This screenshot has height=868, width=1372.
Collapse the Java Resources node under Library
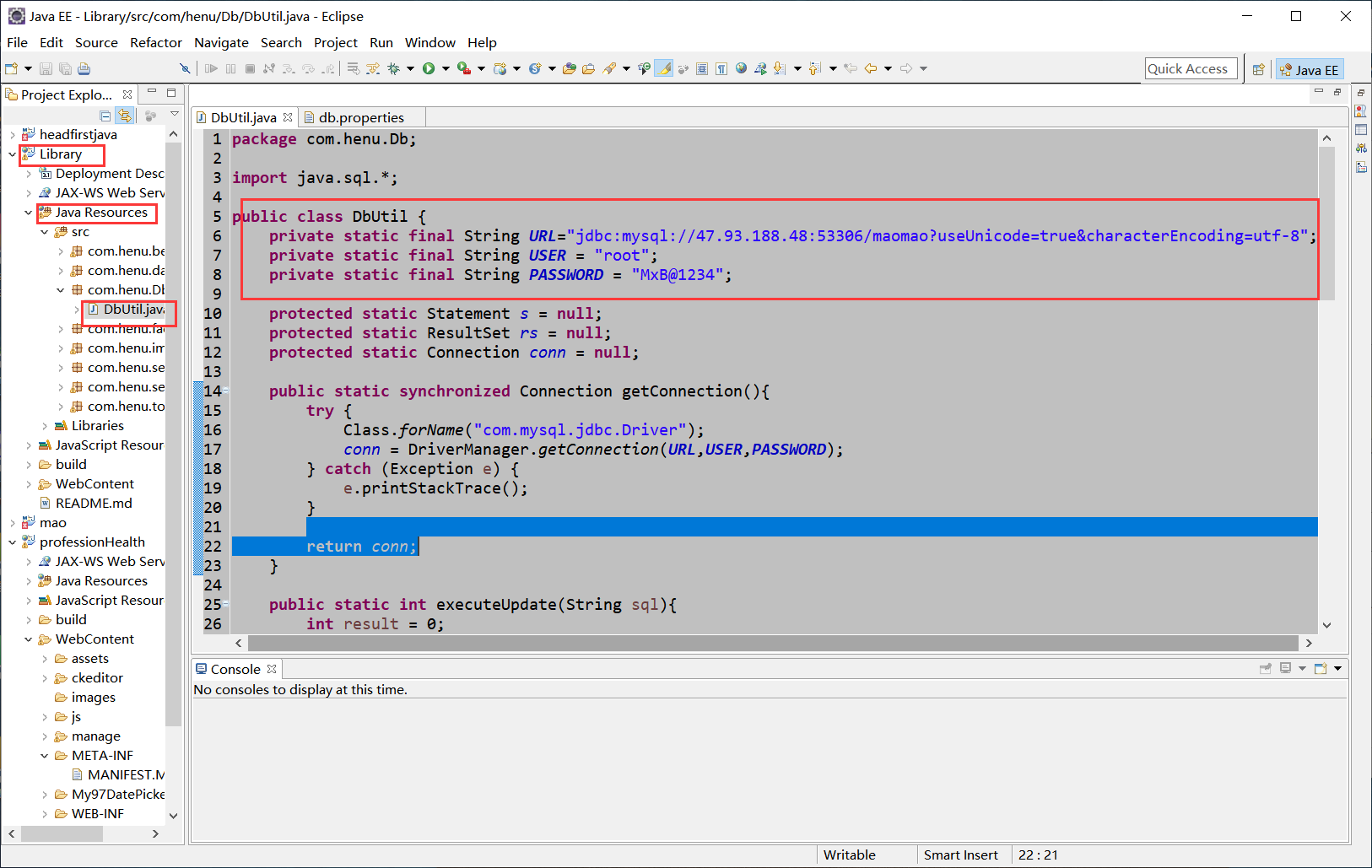pos(28,213)
